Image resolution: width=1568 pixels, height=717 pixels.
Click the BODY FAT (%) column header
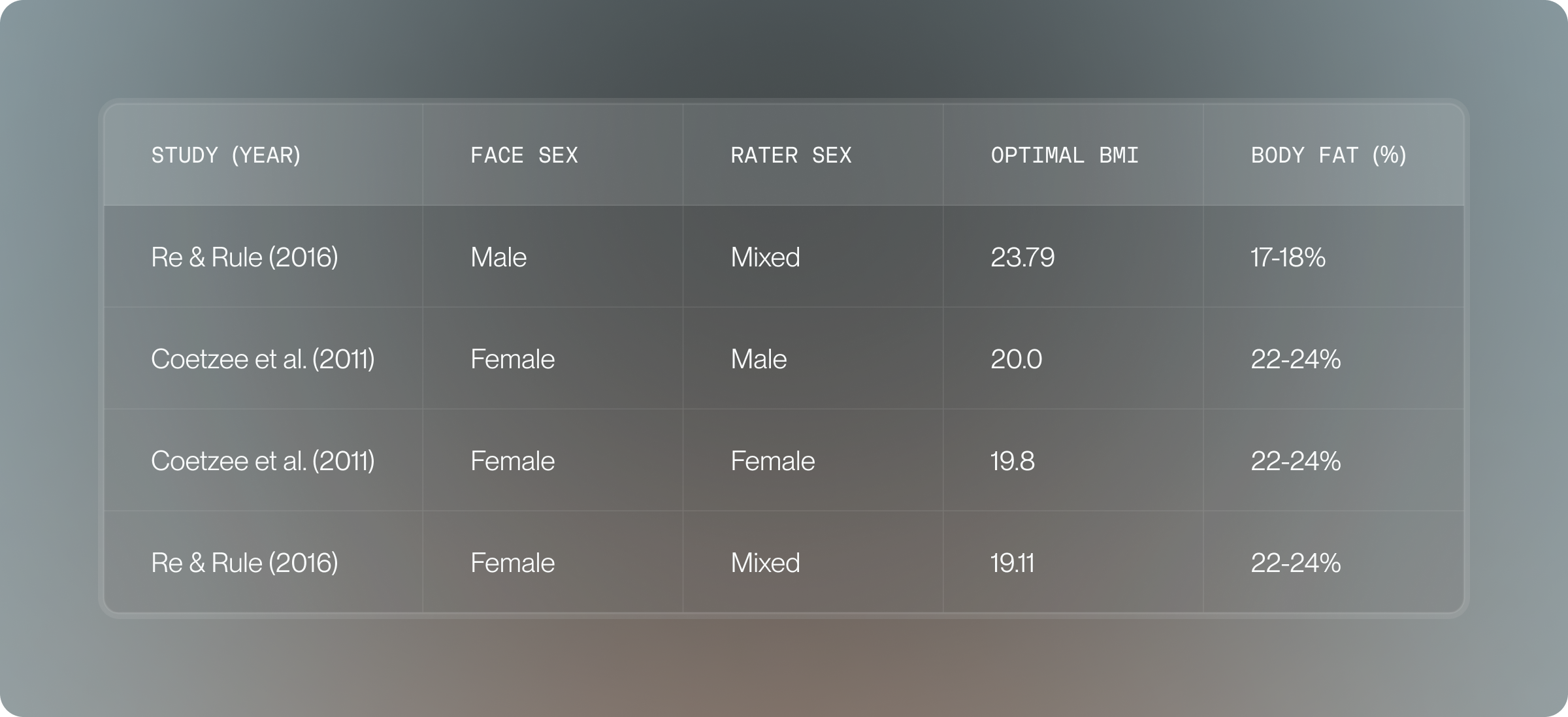[1328, 155]
